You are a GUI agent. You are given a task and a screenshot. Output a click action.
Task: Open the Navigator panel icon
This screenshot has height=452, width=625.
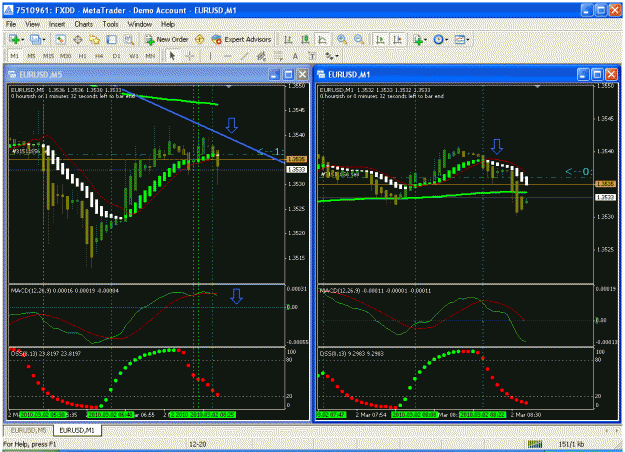[x=94, y=39]
